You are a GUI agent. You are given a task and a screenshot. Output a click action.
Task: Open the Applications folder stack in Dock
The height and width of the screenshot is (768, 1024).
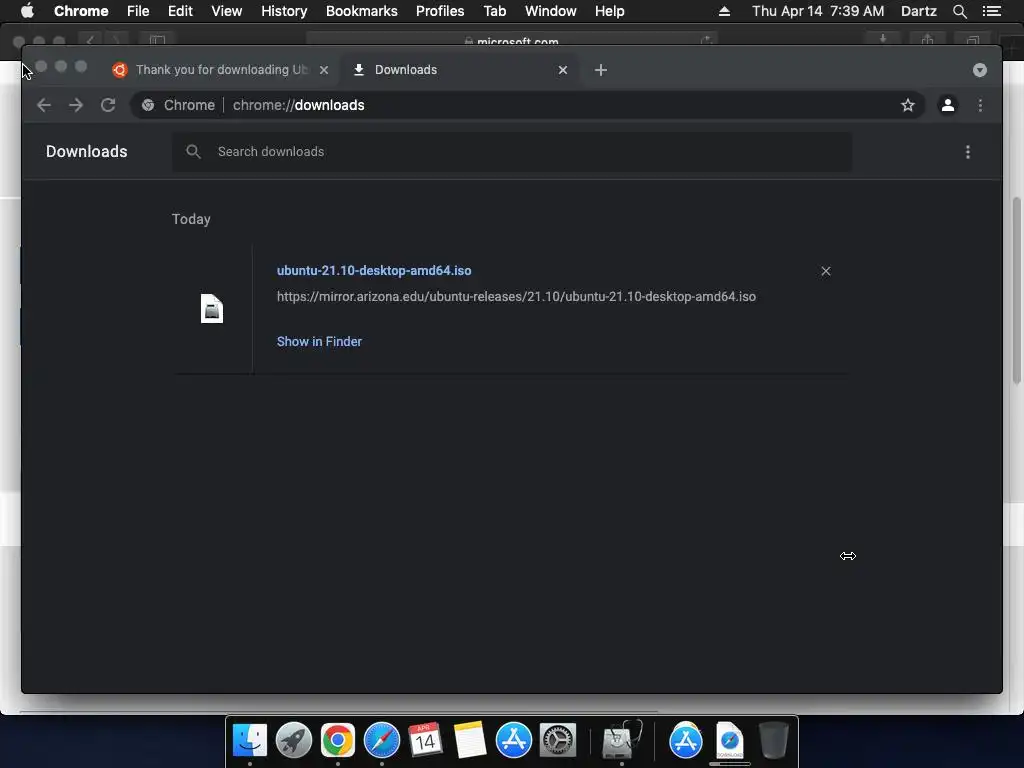click(x=686, y=741)
